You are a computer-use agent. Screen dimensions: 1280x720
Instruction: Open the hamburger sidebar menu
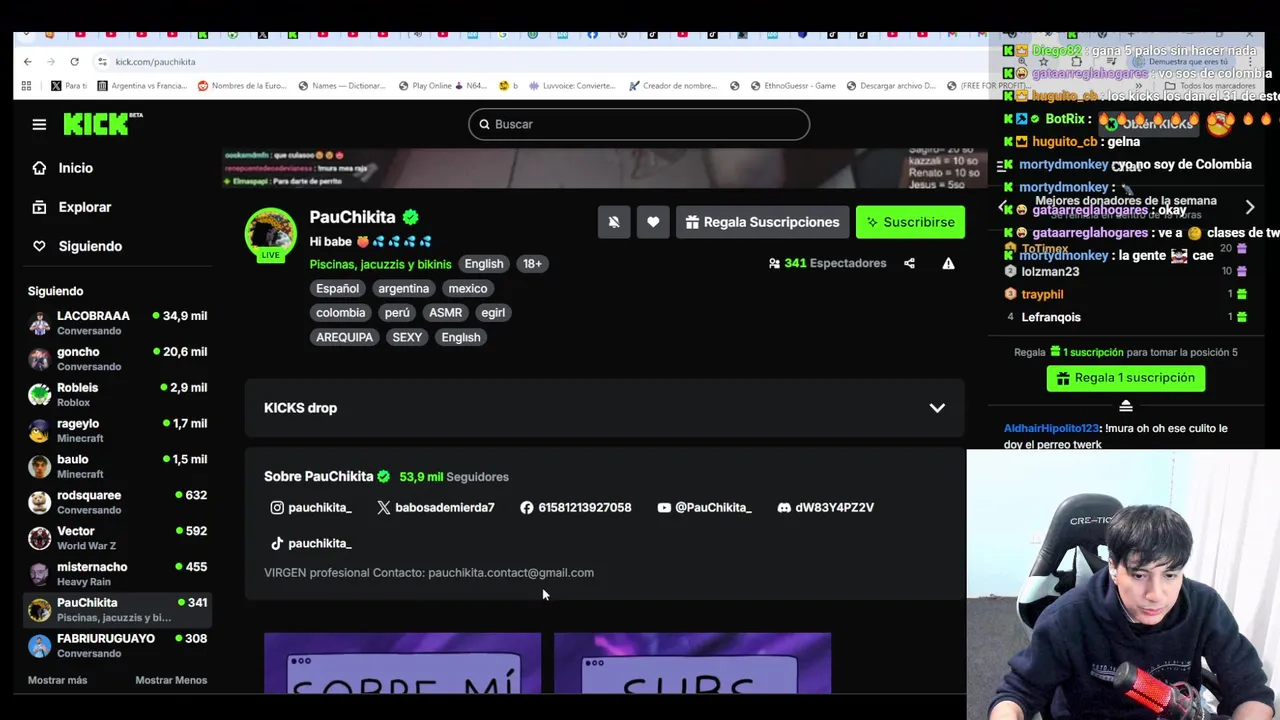39,124
